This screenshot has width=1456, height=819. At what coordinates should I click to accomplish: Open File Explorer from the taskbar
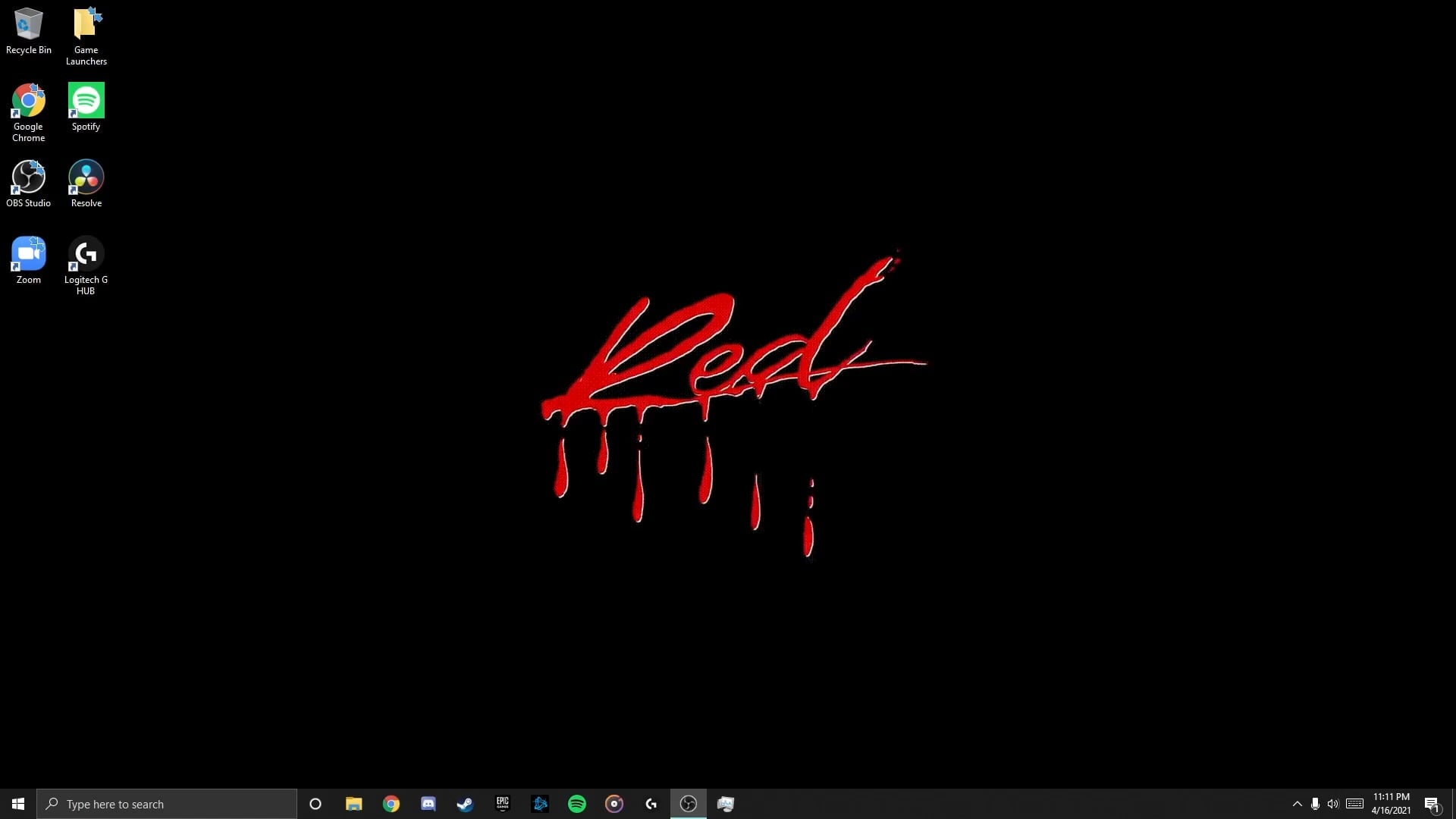click(x=353, y=803)
